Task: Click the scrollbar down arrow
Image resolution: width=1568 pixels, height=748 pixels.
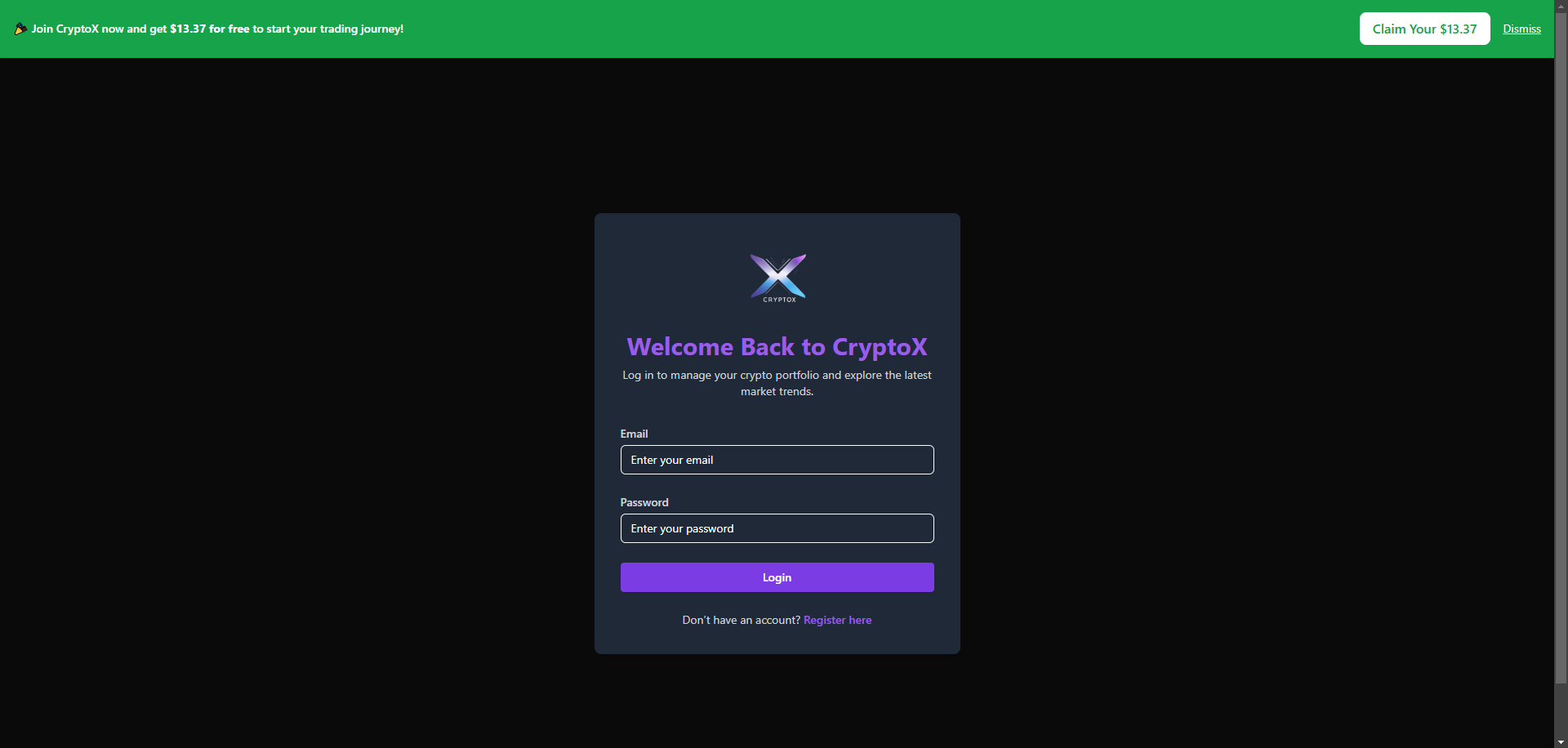Action: [1561, 742]
